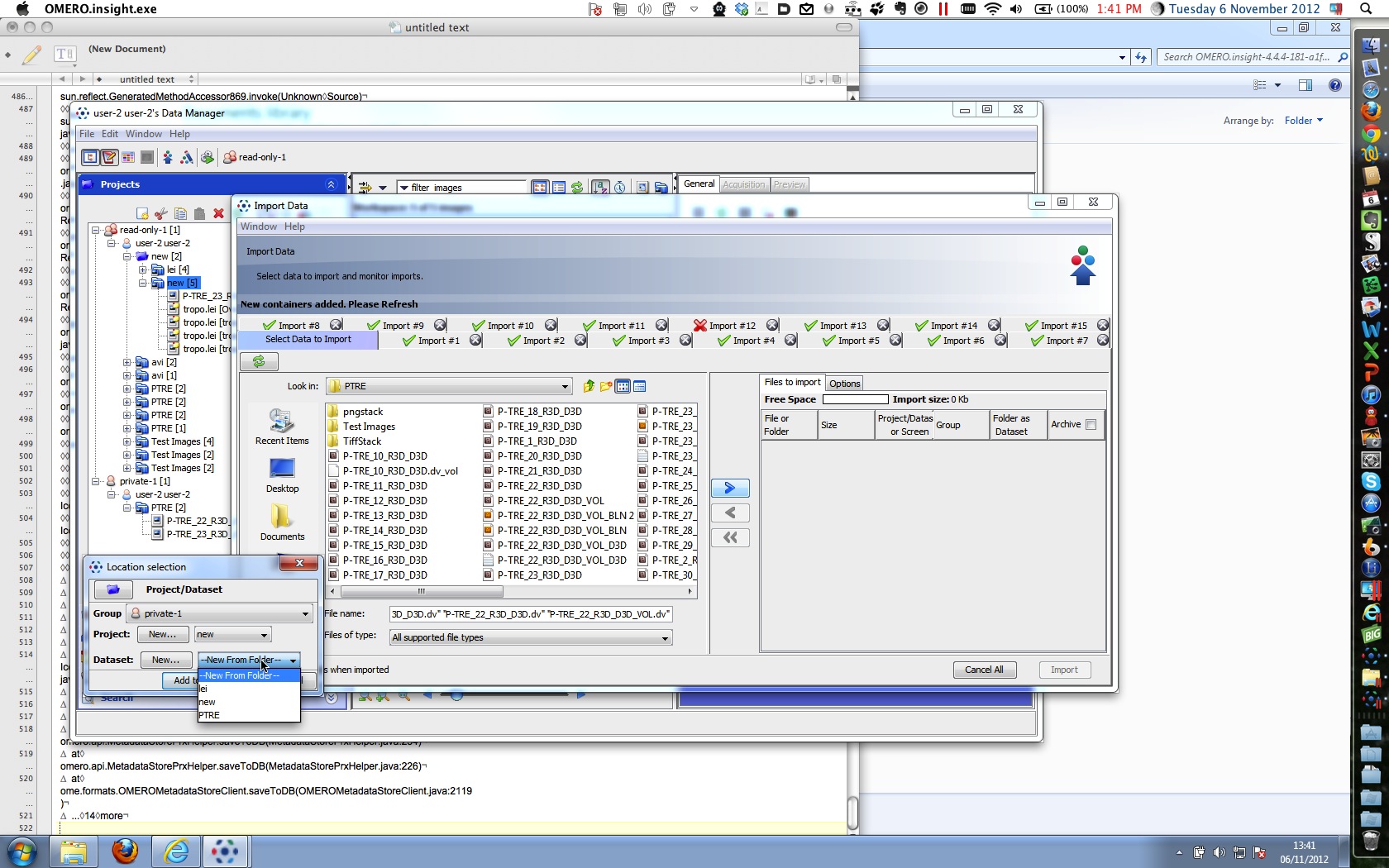Toggle the Archive checkbox in Files to import
Image resolution: width=1389 pixels, height=868 pixels.
tap(1091, 424)
